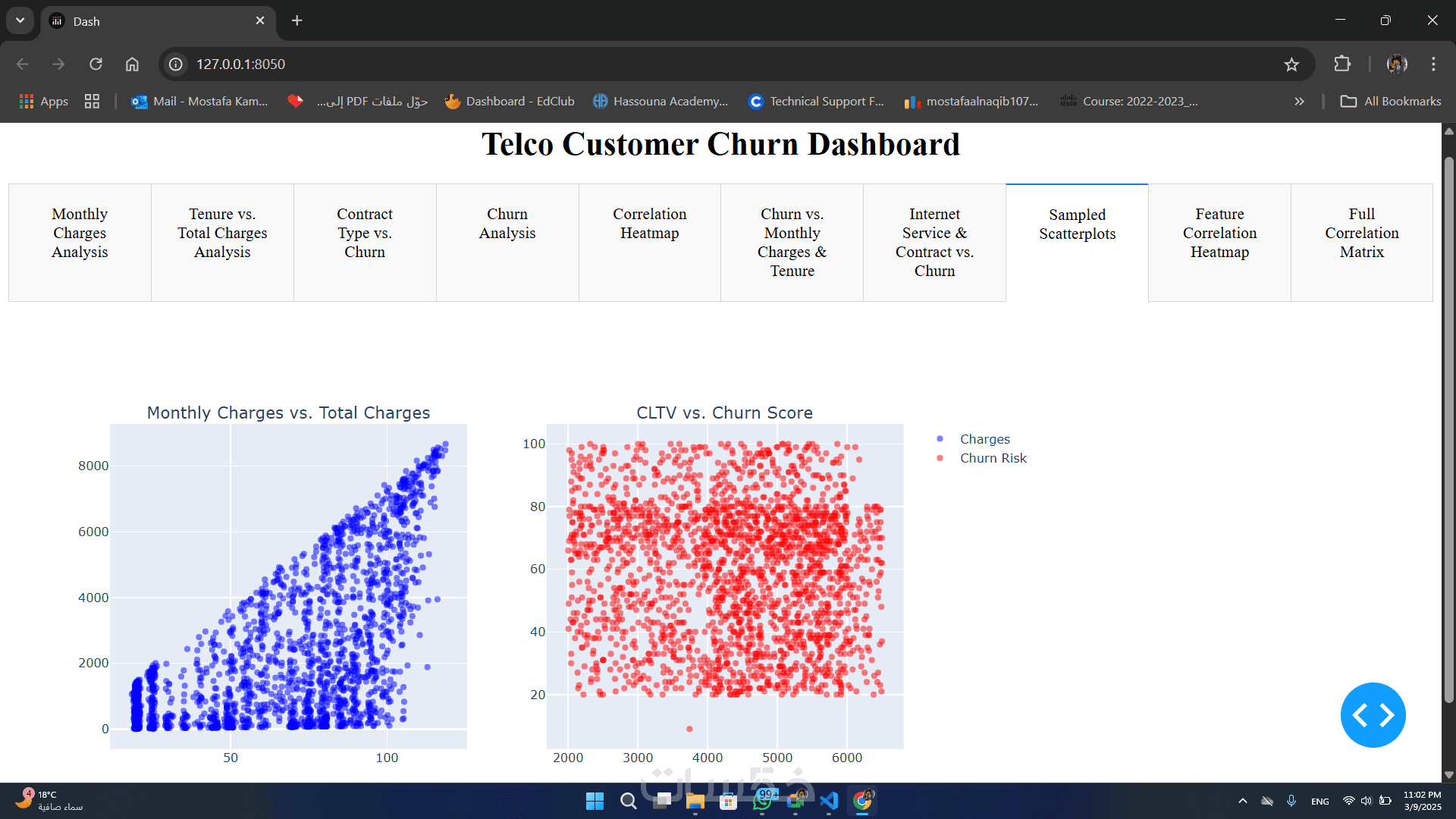Screen dimensions: 1456x819
Task: View site information icon in address bar
Action: (x=176, y=64)
